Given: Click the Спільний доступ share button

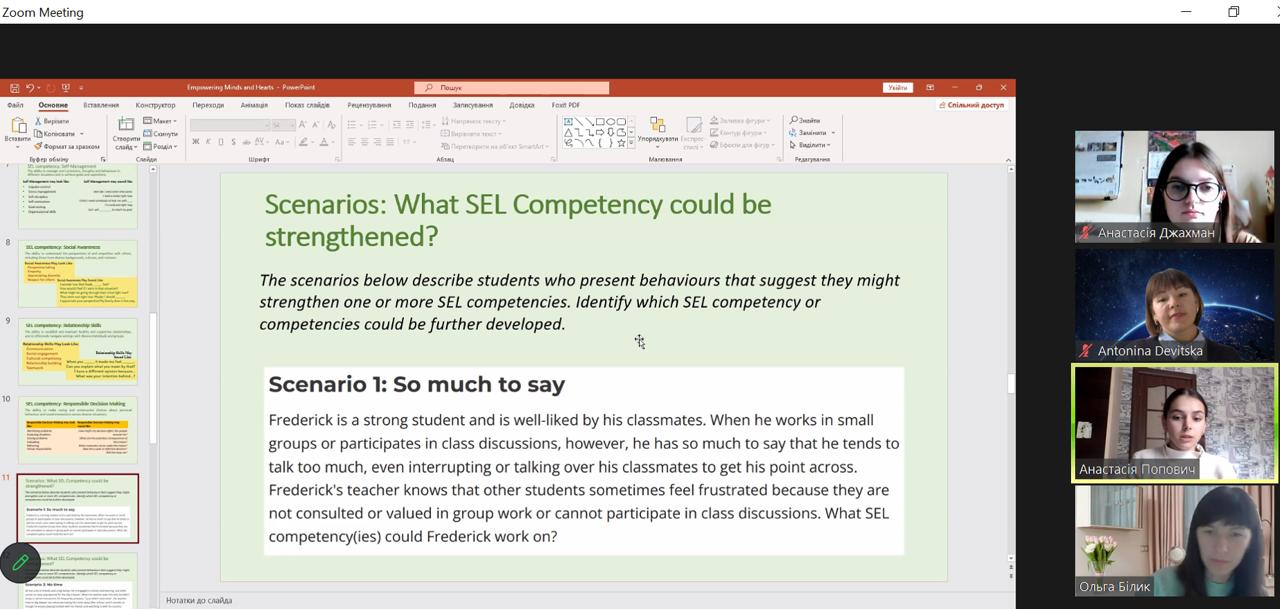Looking at the screenshot, I should click(x=973, y=105).
